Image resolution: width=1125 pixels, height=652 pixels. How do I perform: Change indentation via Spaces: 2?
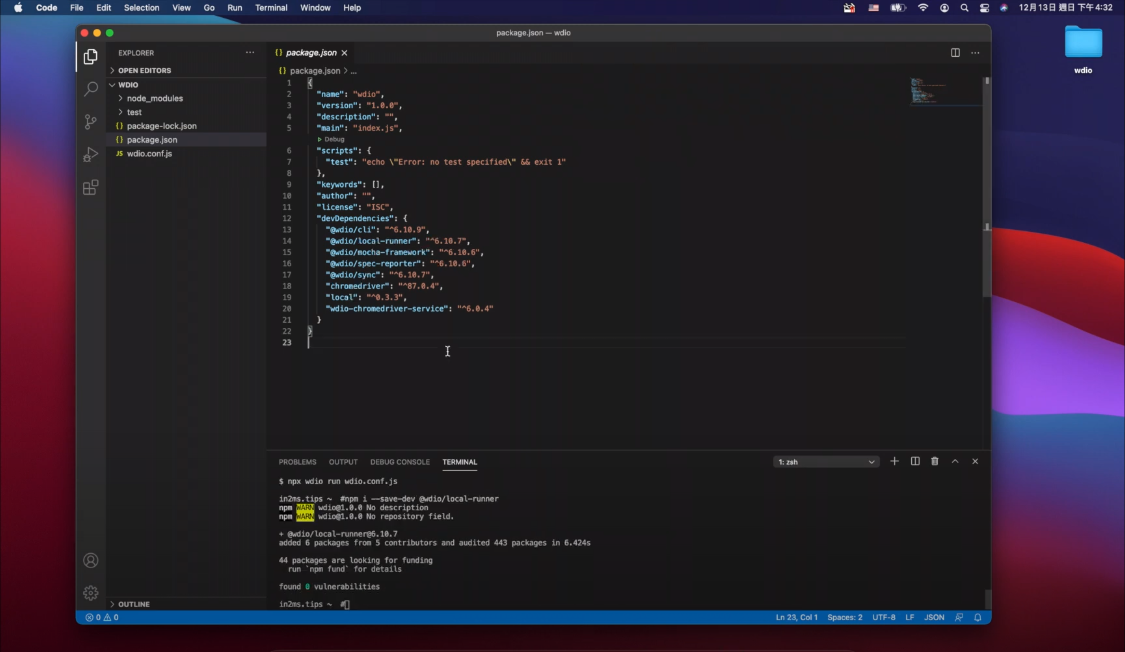(844, 617)
